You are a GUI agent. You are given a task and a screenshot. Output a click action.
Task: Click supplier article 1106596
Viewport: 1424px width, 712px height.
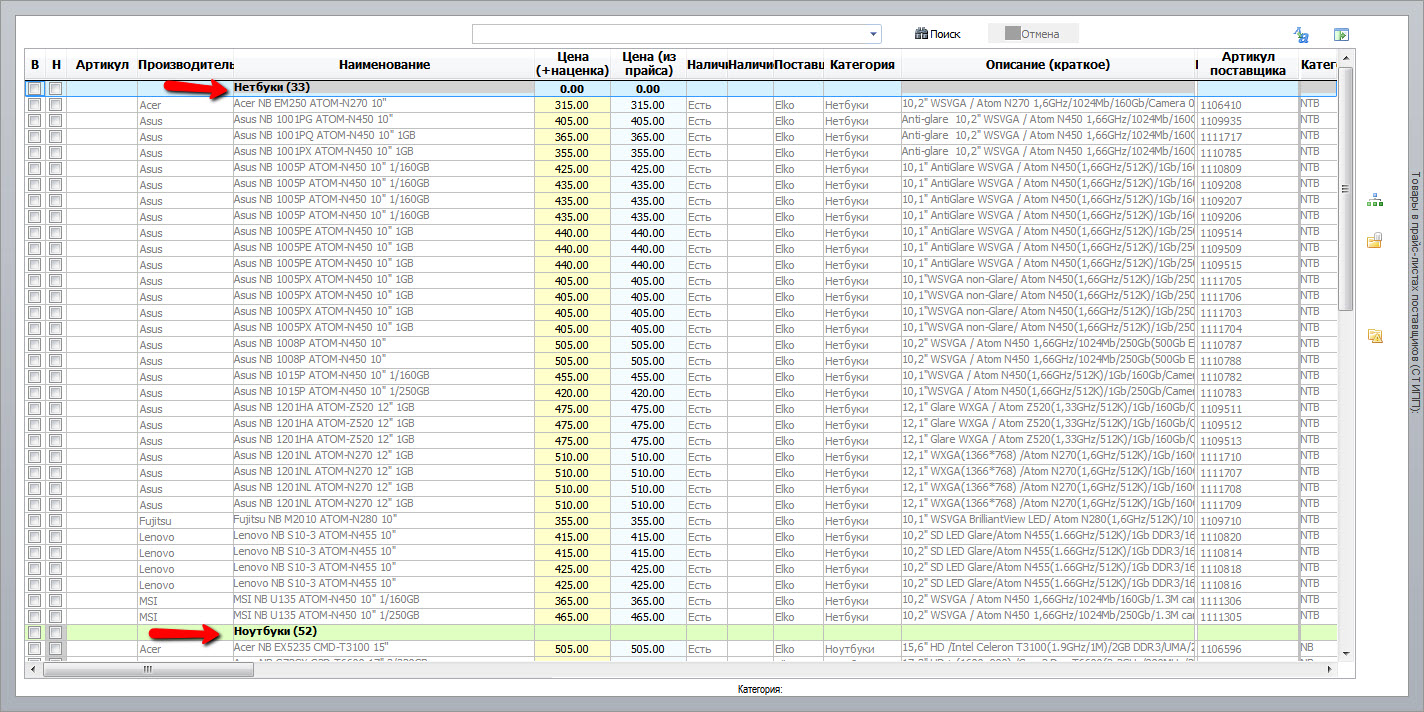(x=1247, y=649)
